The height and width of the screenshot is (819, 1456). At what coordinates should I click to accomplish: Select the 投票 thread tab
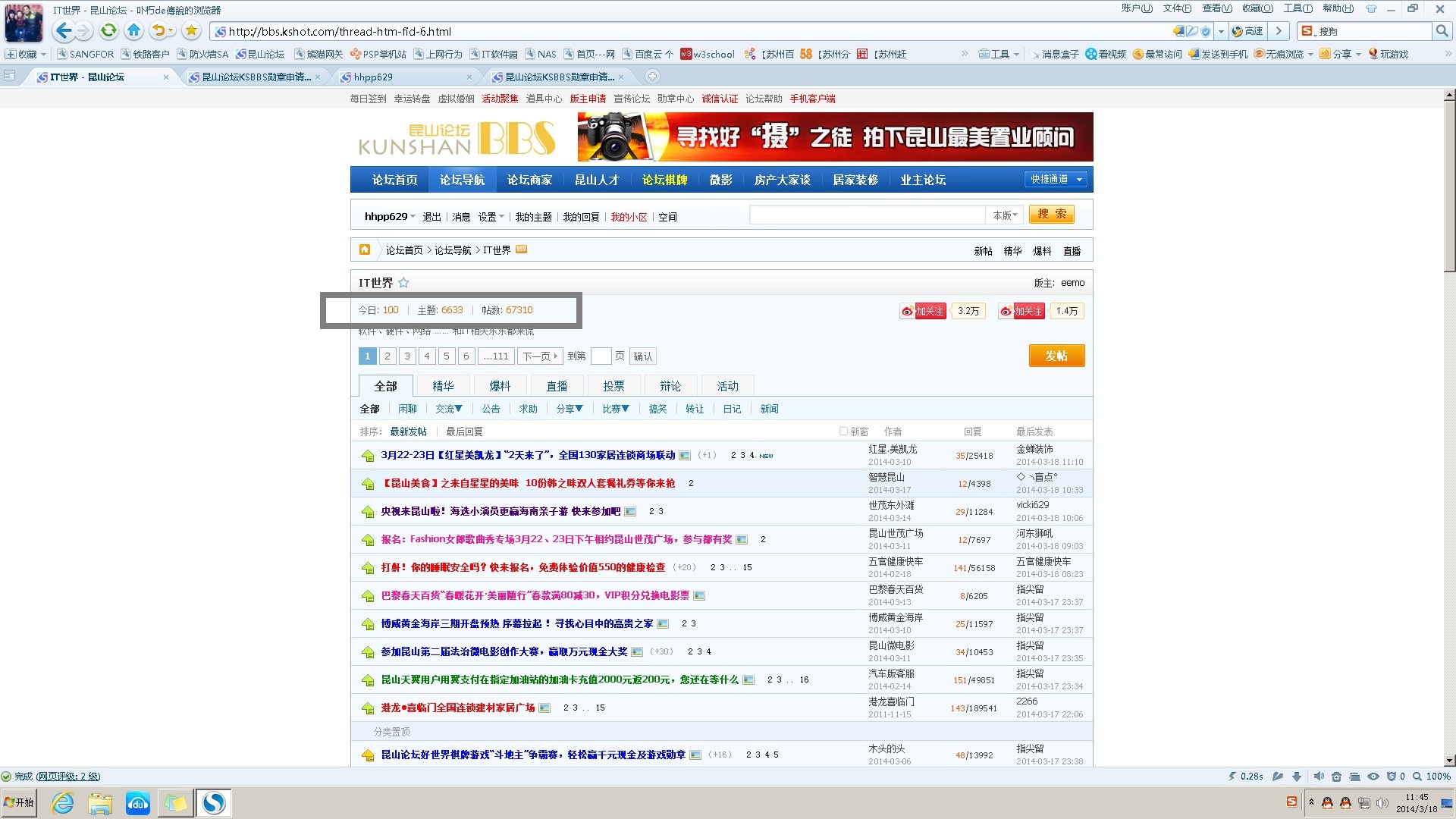coord(613,386)
